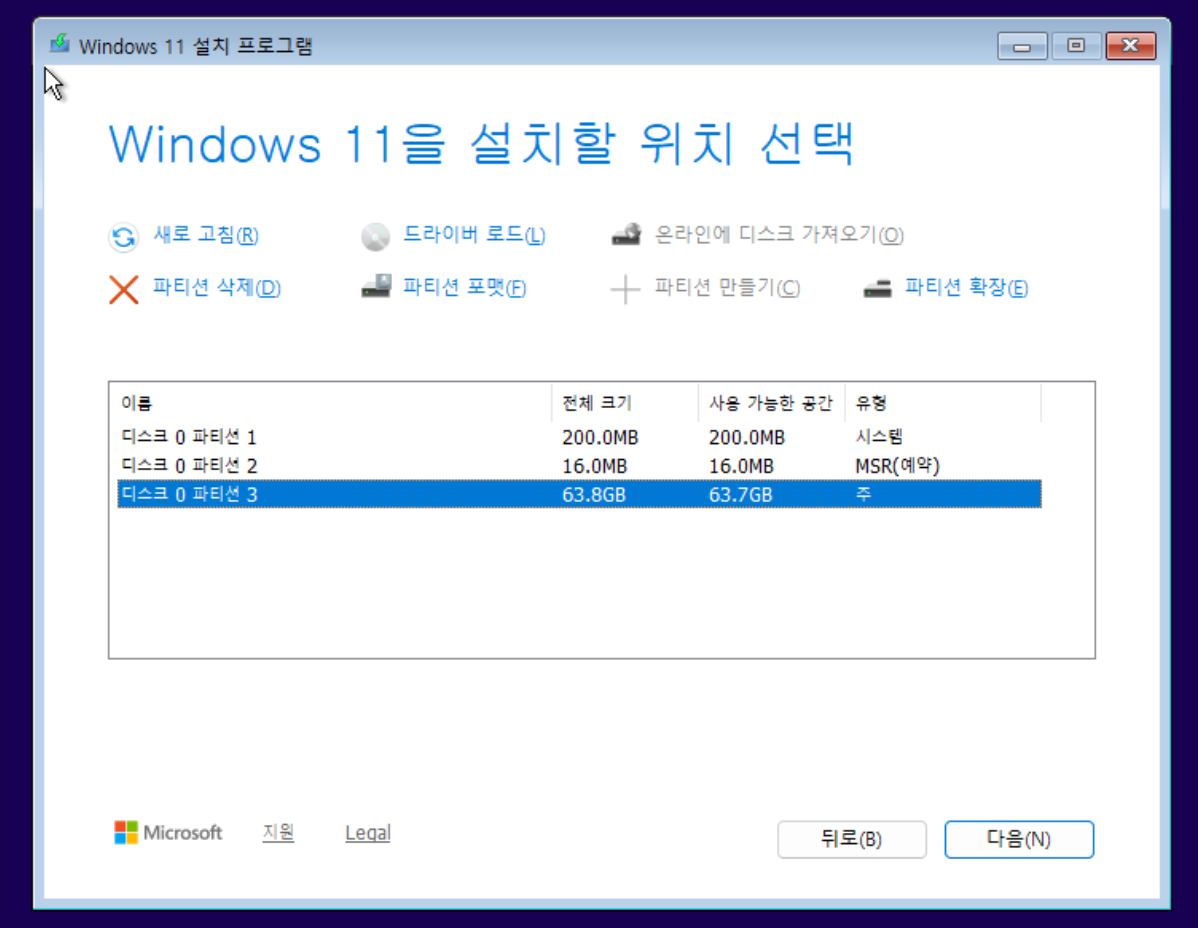Click the 파티션 확장(E) link
The height and width of the screenshot is (928, 1198).
click(x=966, y=287)
